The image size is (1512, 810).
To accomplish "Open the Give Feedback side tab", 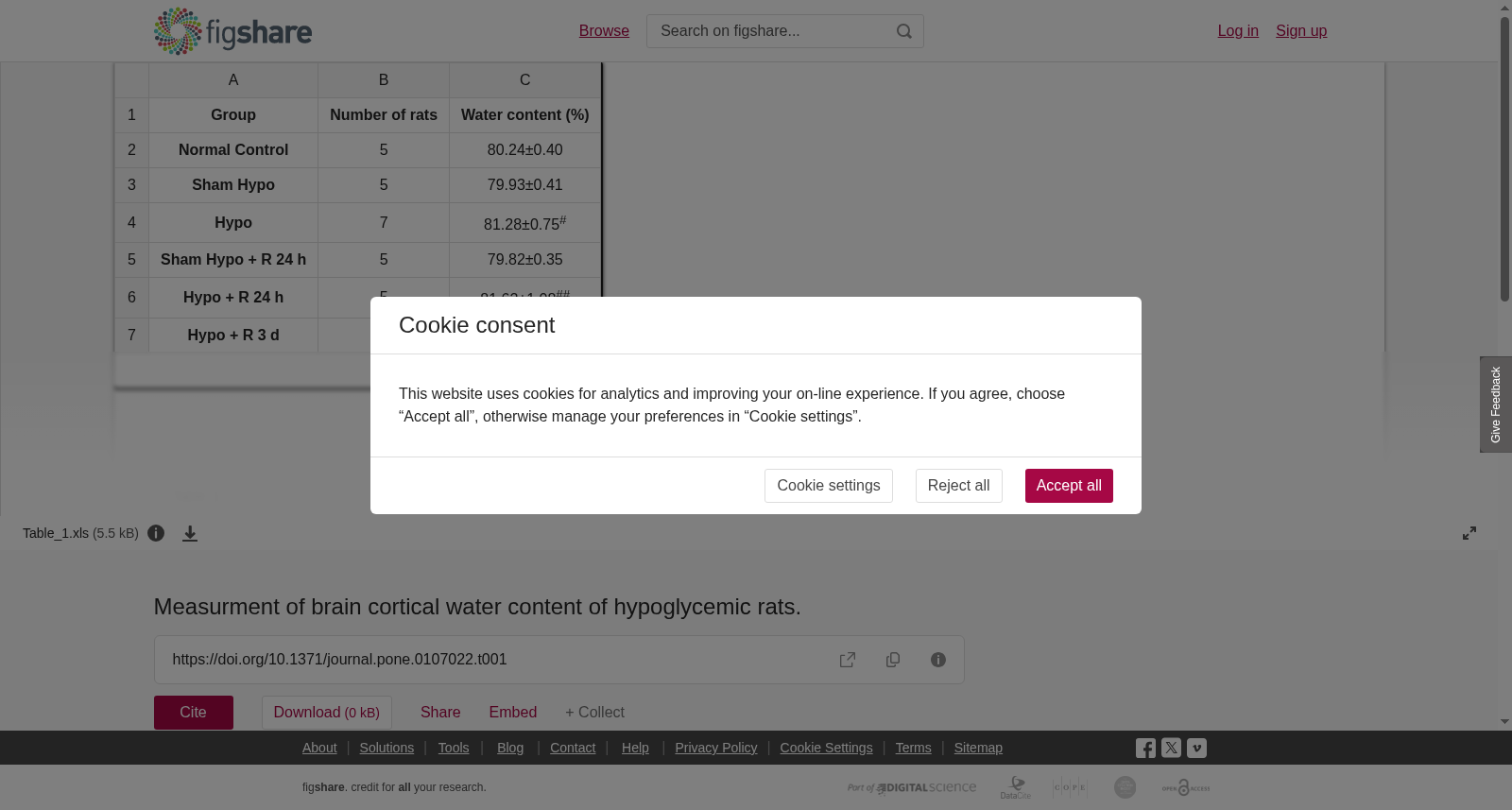I will pos(1496,405).
